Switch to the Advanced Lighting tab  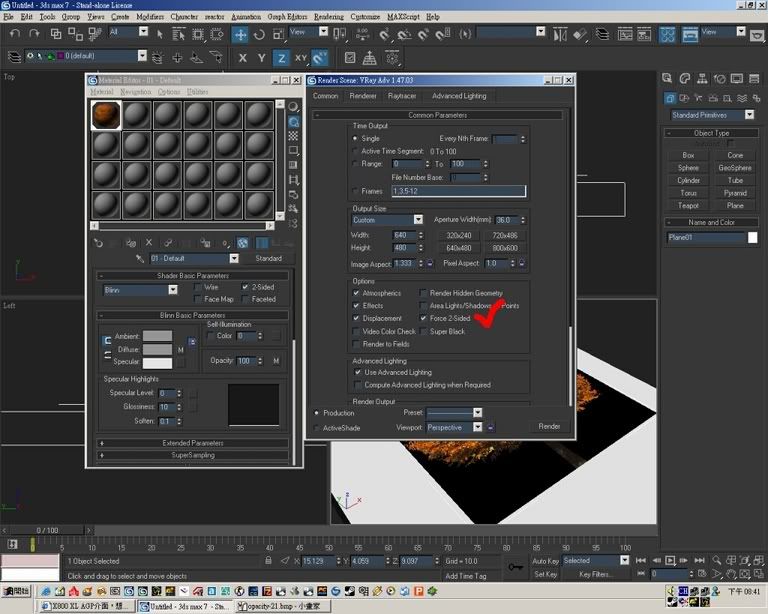[459, 96]
